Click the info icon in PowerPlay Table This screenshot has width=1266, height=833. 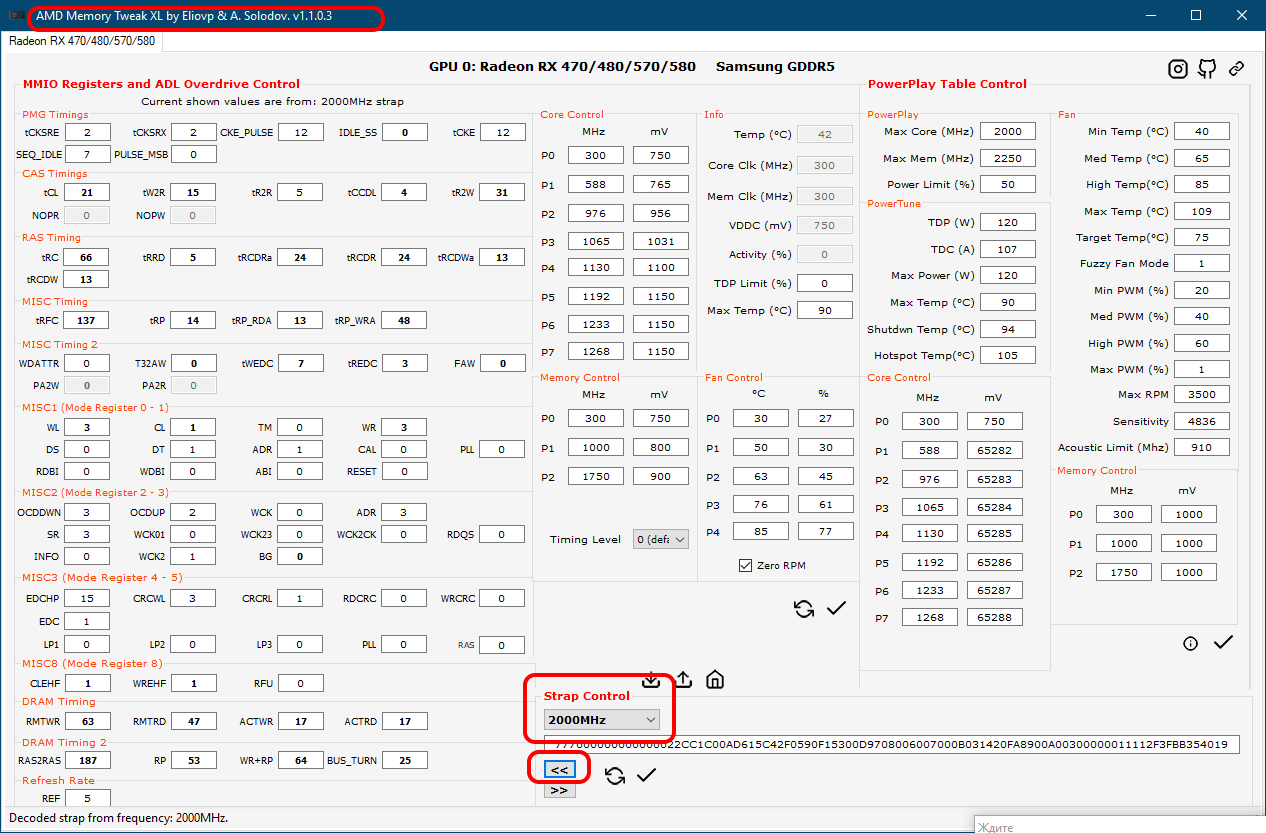(1190, 643)
